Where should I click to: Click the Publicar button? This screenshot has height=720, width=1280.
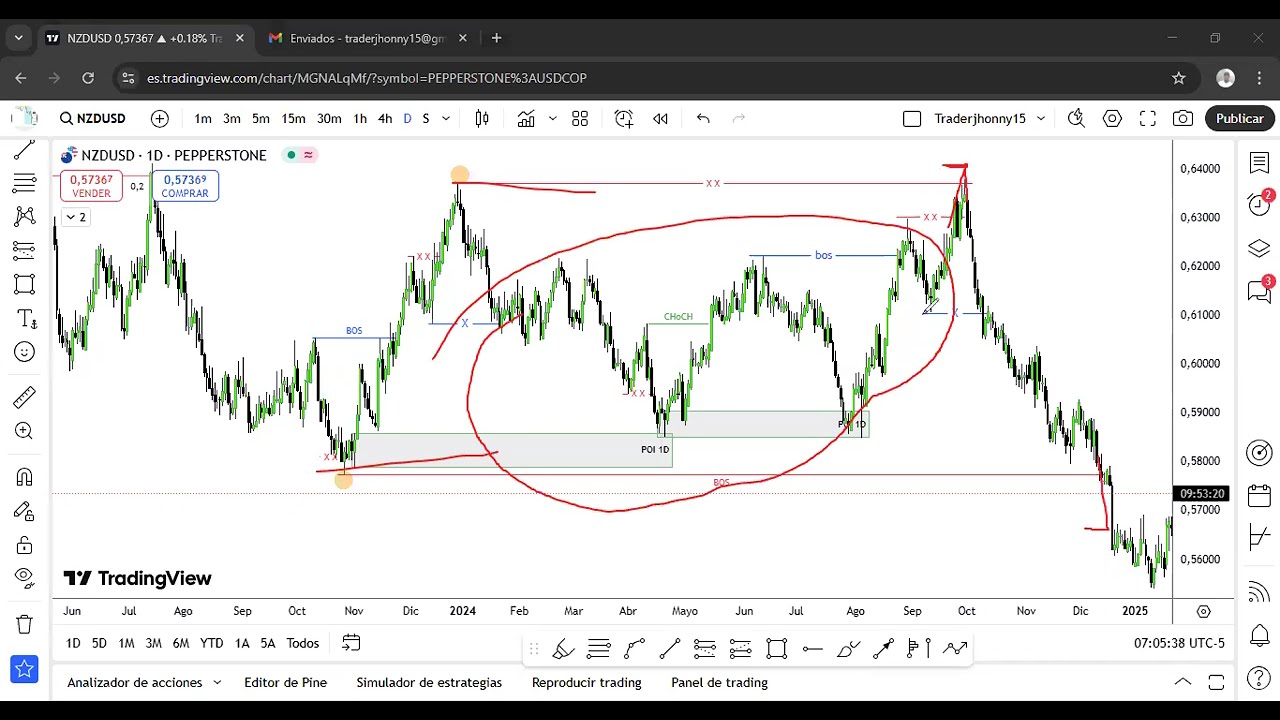pyautogui.click(x=1239, y=119)
